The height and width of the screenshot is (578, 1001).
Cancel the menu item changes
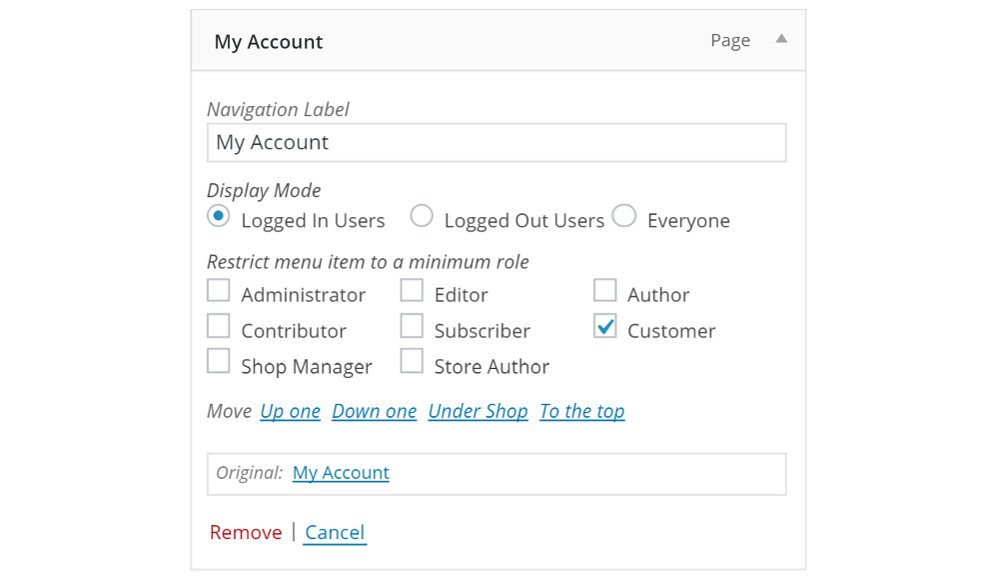(x=334, y=532)
